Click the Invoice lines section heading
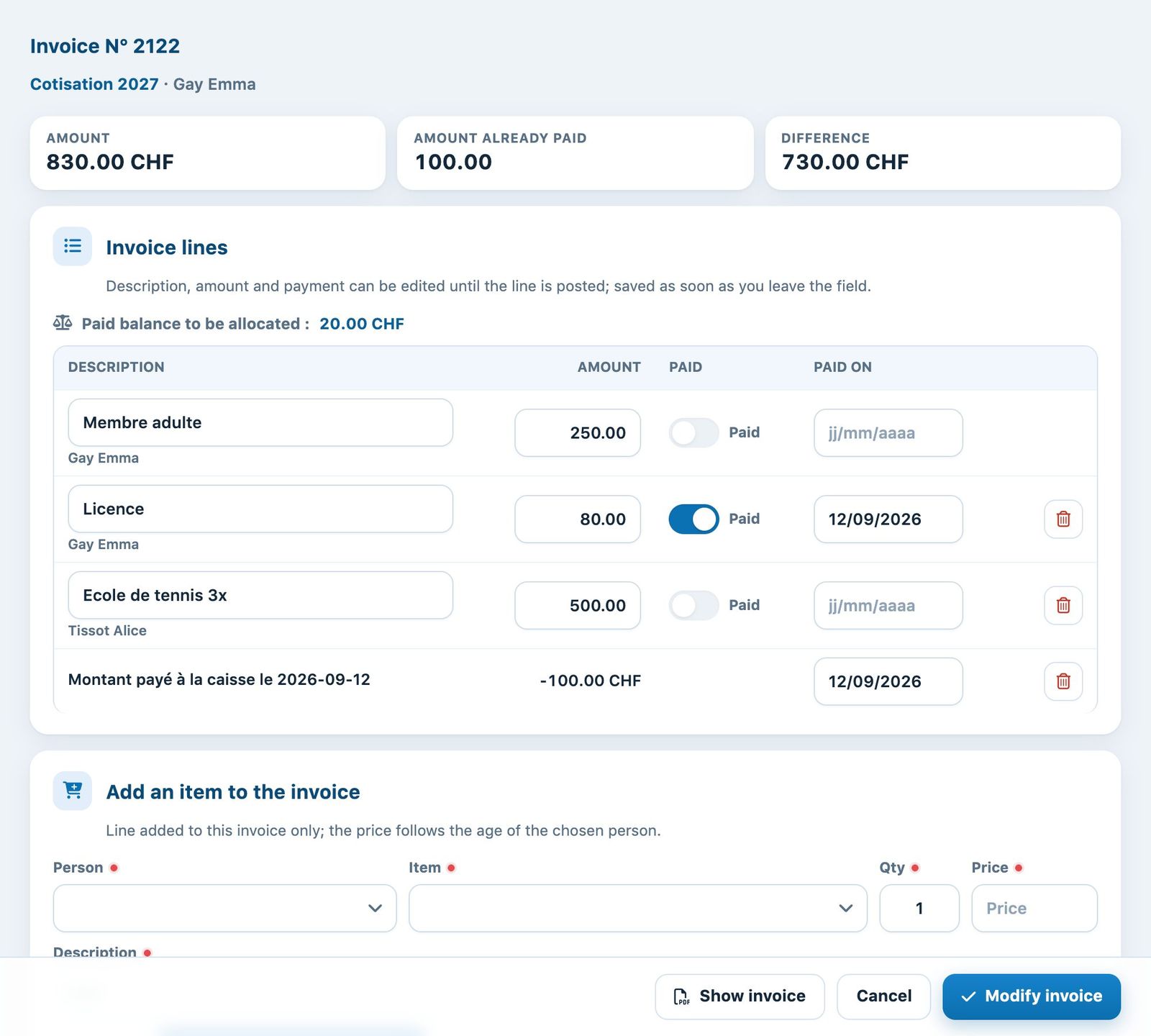 click(x=167, y=247)
